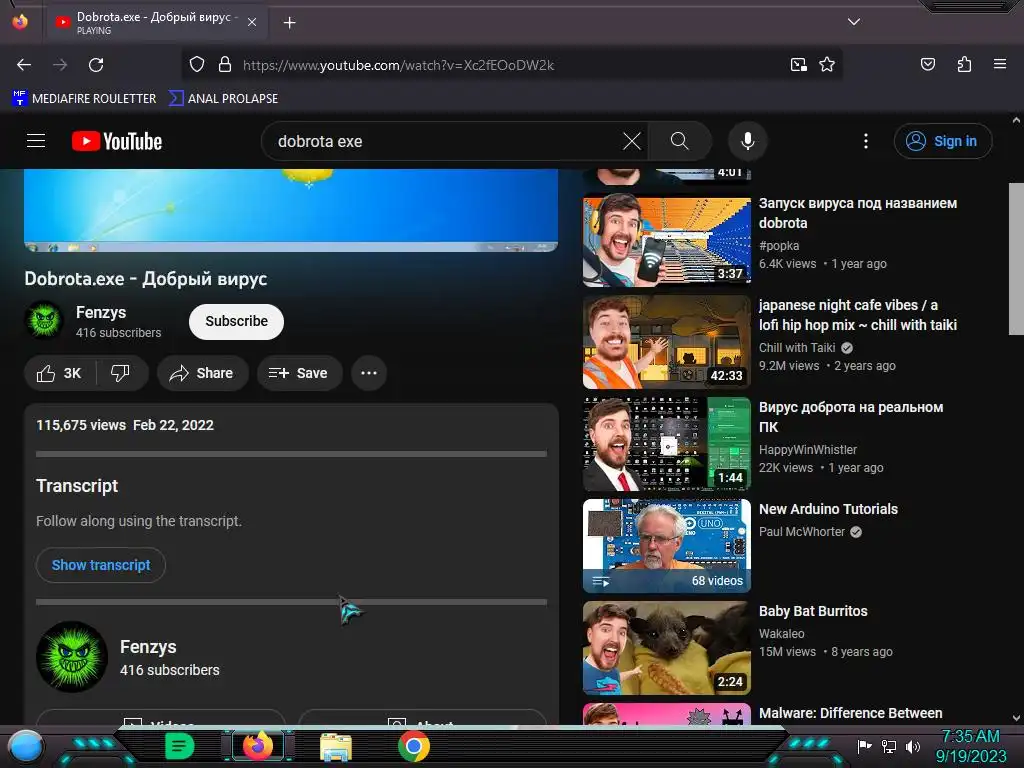This screenshot has height=768, width=1024.
Task: Open the japanese night cafe vibes video title
Action: pyautogui.click(x=857, y=315)
